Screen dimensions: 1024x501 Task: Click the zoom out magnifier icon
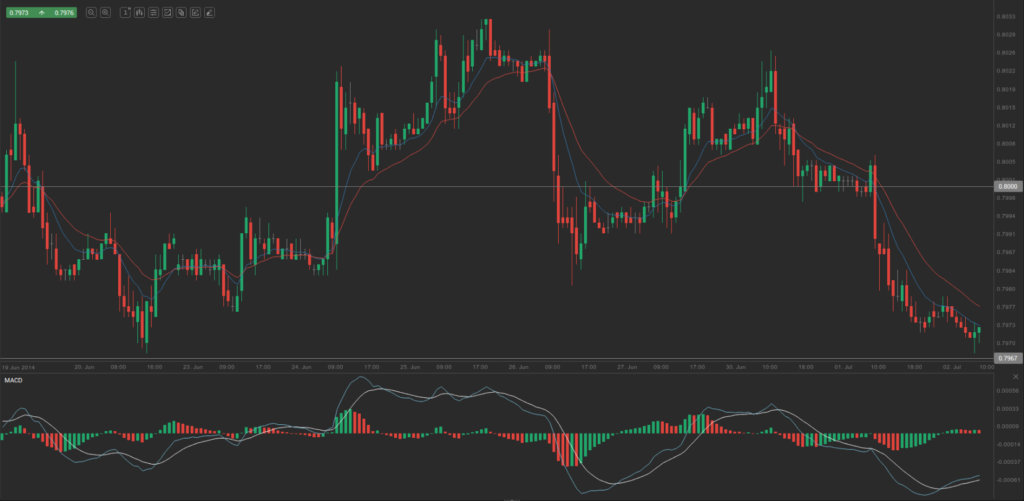point(91,13)
